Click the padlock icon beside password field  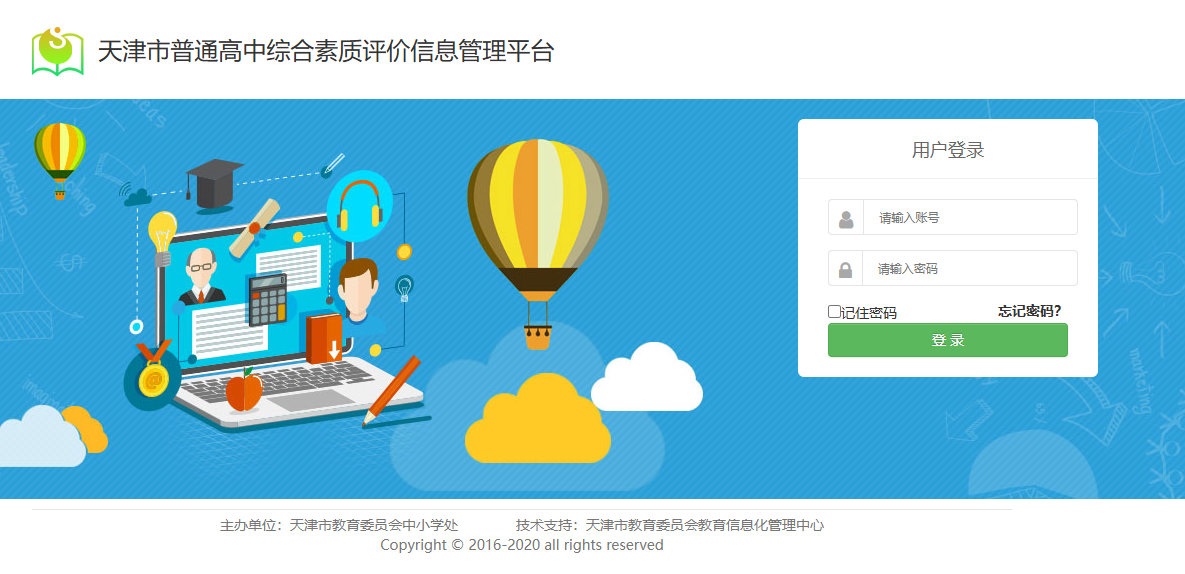pyautogui.click(x=846, y=269)
